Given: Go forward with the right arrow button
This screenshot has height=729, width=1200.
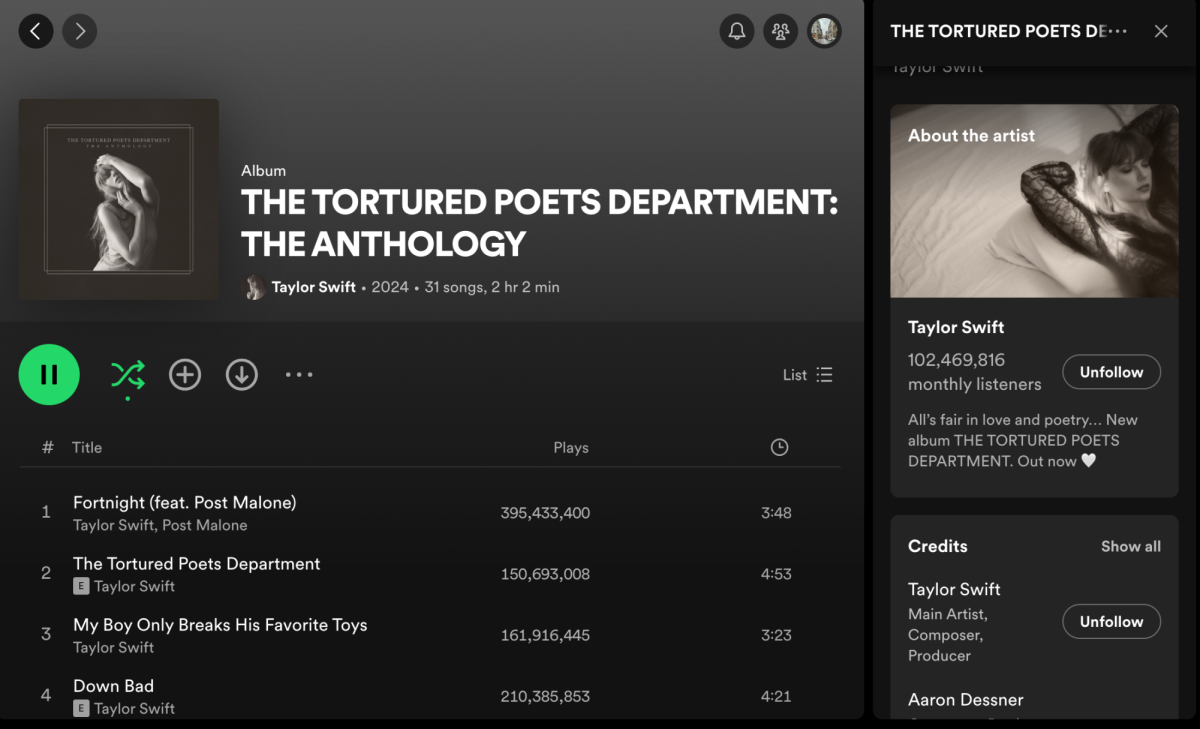Looking at the screenshot, I should pos(80,31).
